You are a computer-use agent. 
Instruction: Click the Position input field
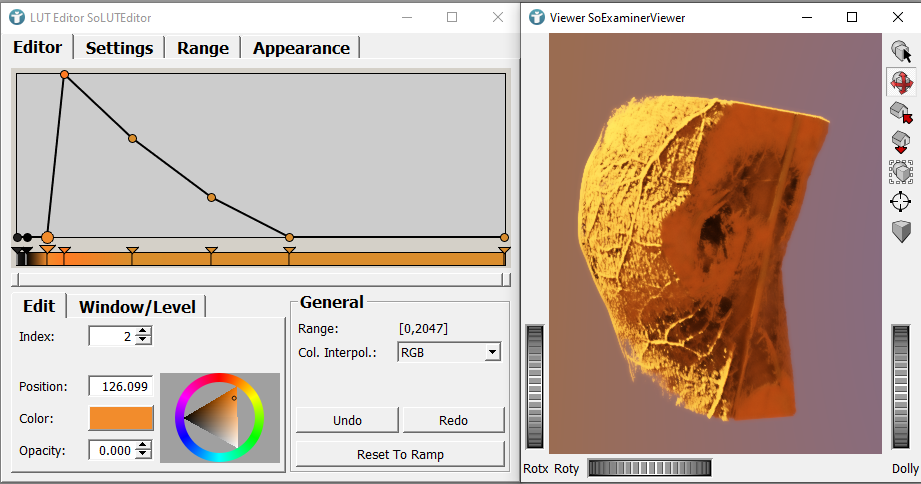pos(120,386)
